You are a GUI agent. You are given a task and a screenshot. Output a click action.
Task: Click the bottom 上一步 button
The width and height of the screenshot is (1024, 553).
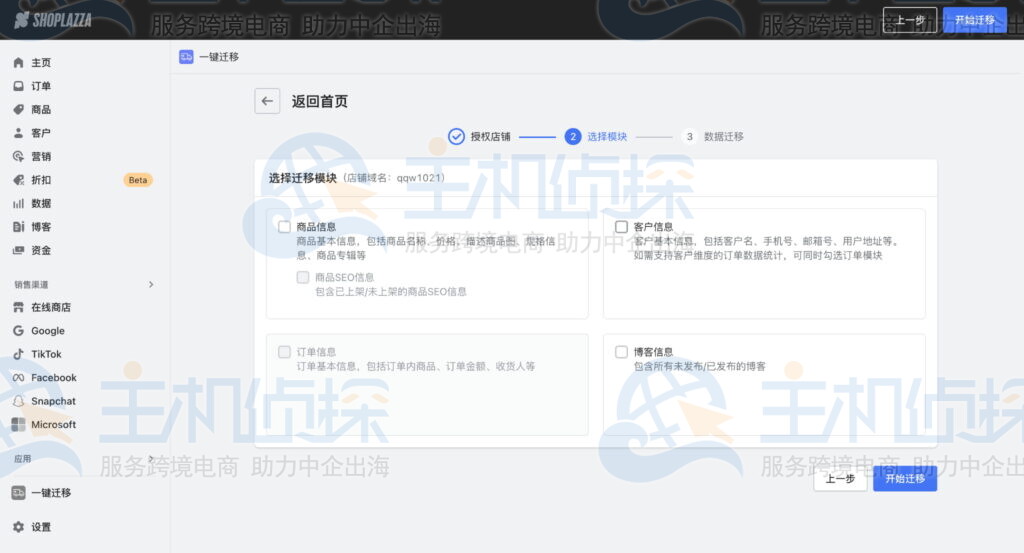point(840,479)
